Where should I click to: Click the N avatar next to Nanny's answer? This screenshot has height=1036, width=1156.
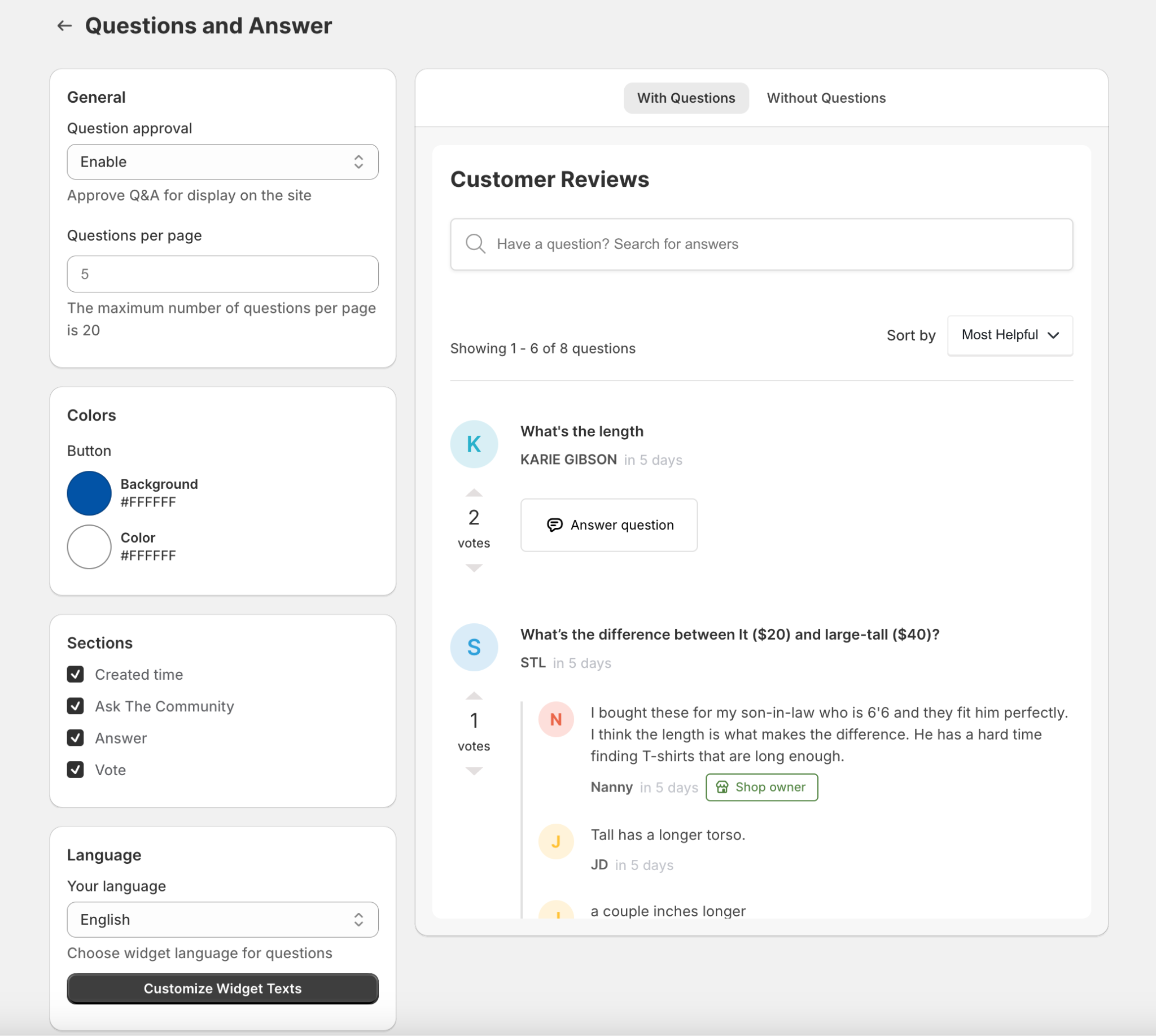555,719
